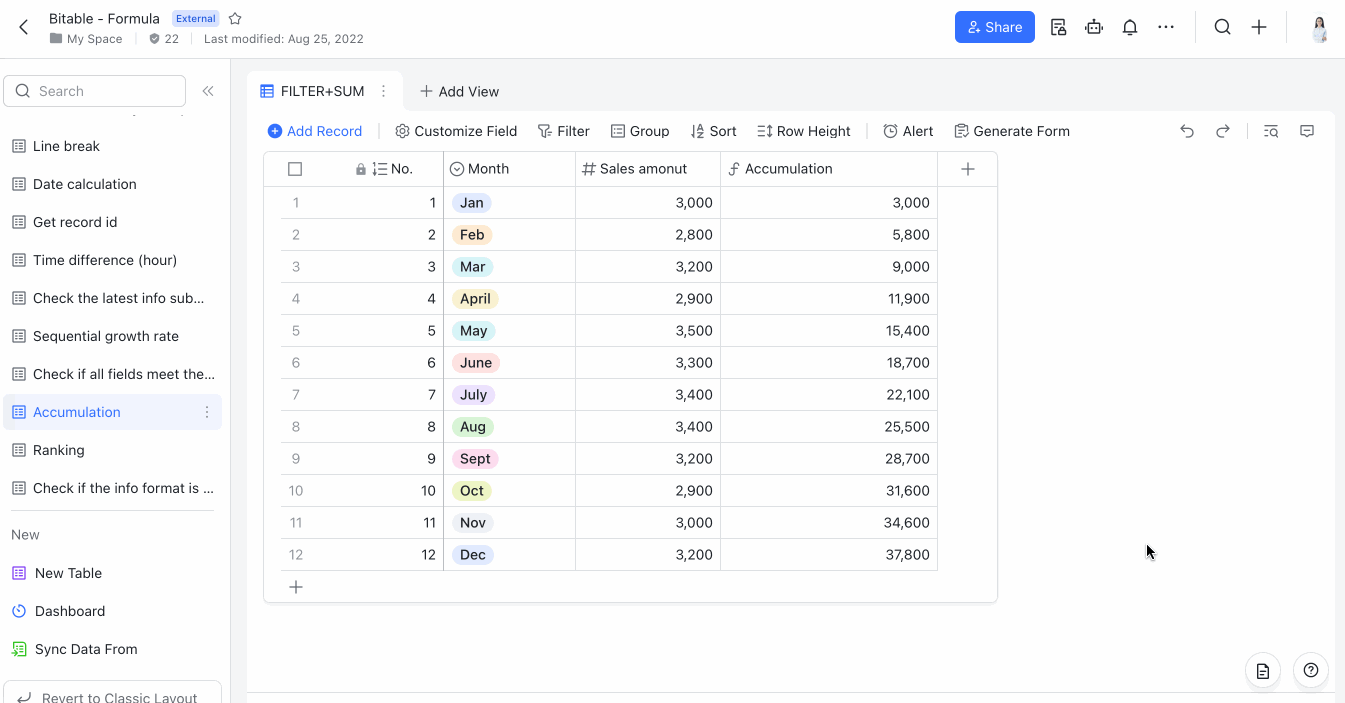Open the automation robot icon
This screenshot has height=703, width=1345.
tap(1094, 27)
